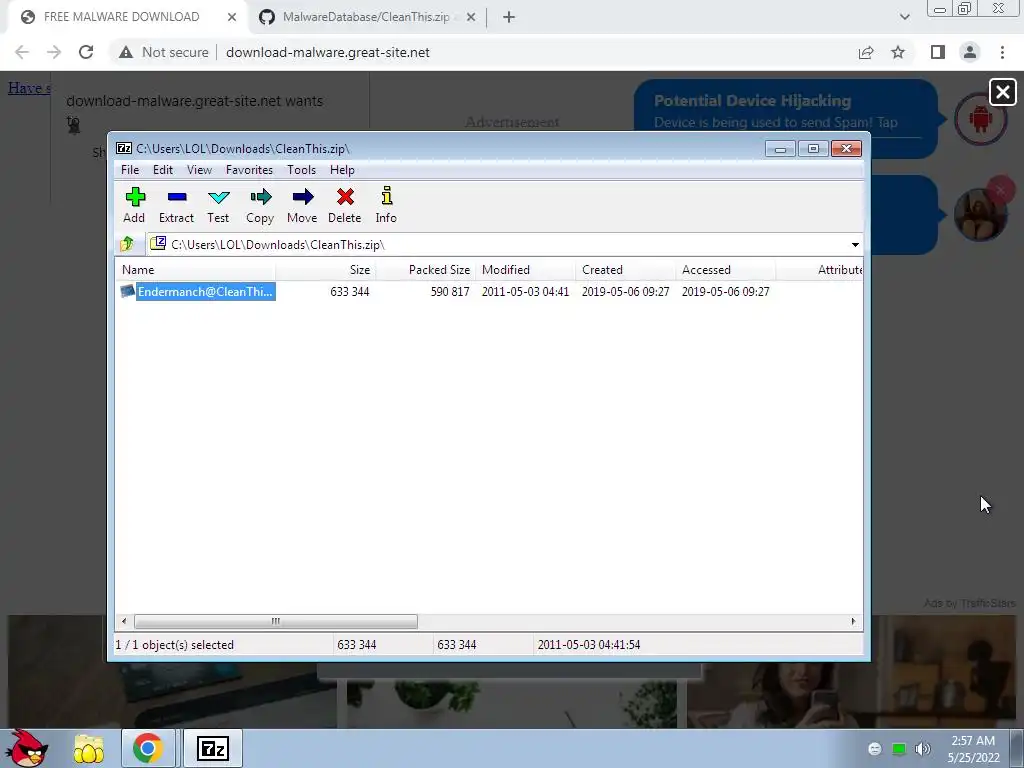Sort by Modified column header
The image size is (1024, 768).
(526, 270)
